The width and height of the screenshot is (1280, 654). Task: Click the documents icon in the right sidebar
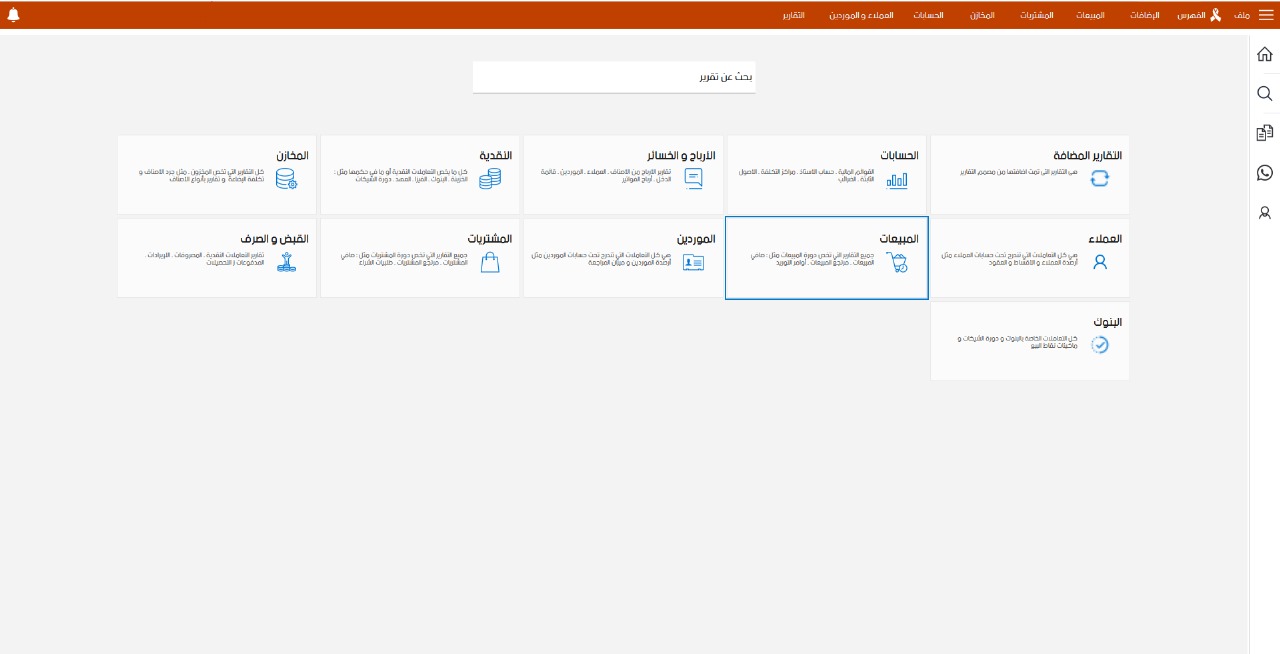pos(1264,133)
